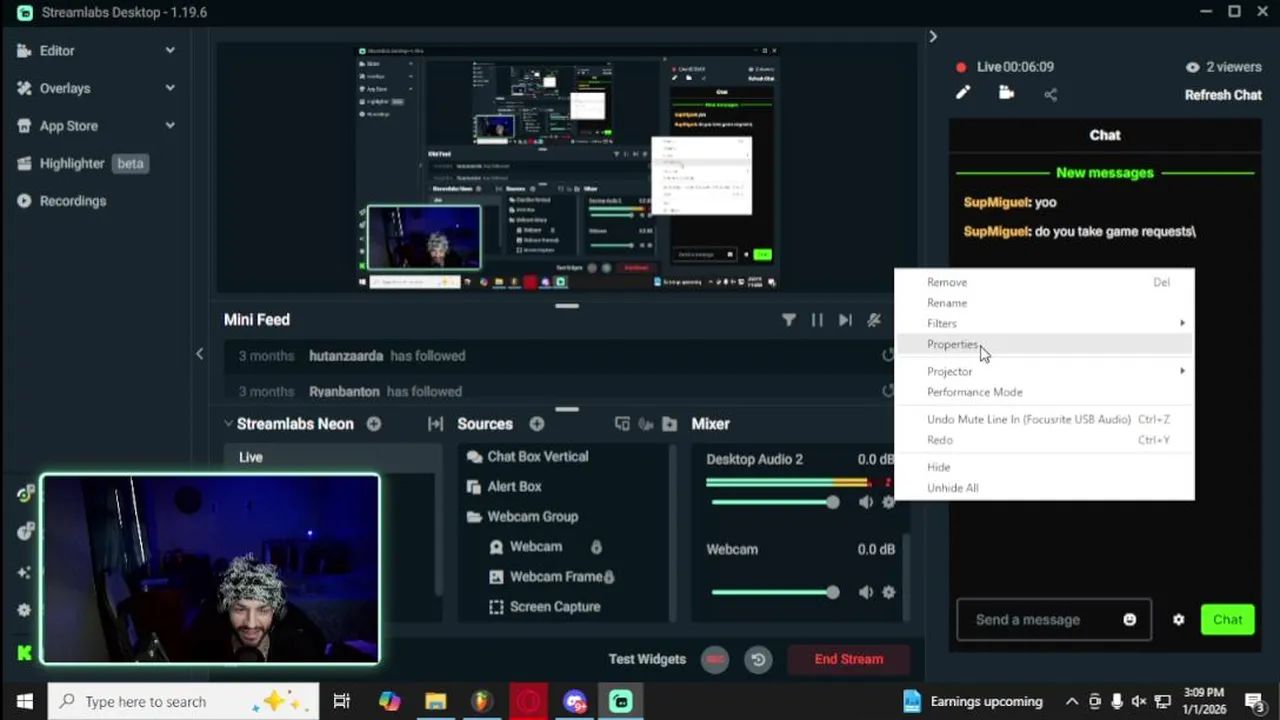Collapse the left editor panel arrow
Viewport: 1280px width, 720px height.
(199, 354)
